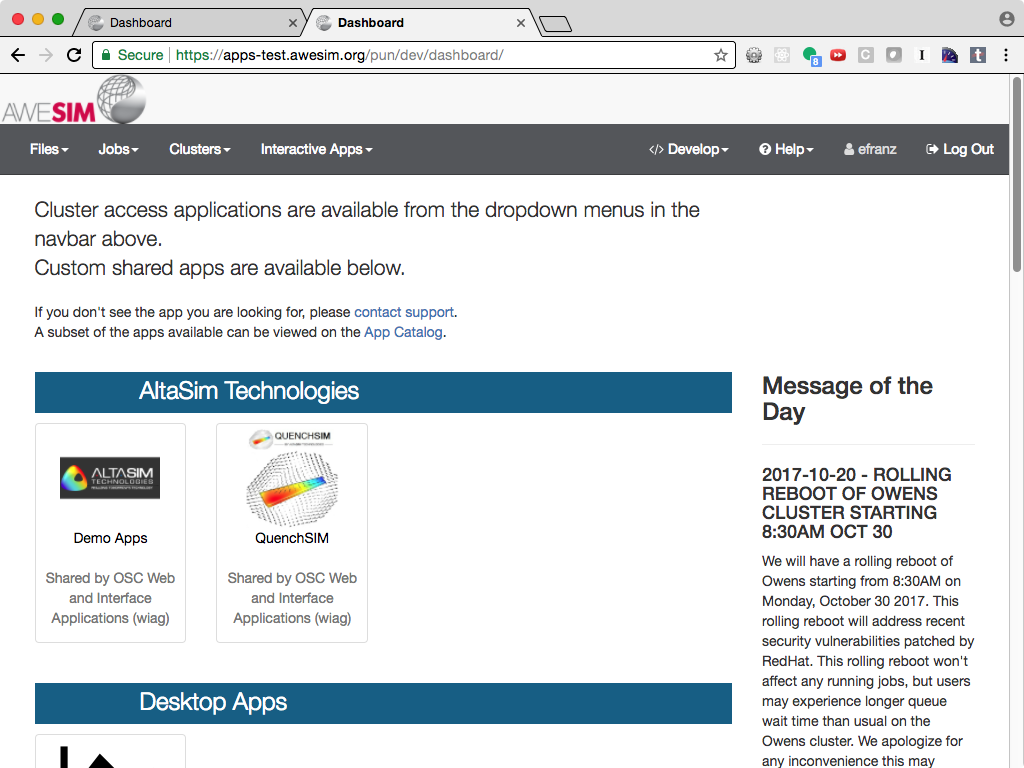Open the Help dropdown
Image resolution: width=1024 pixels, height=768 pixels.
click(x=786, y=149)
